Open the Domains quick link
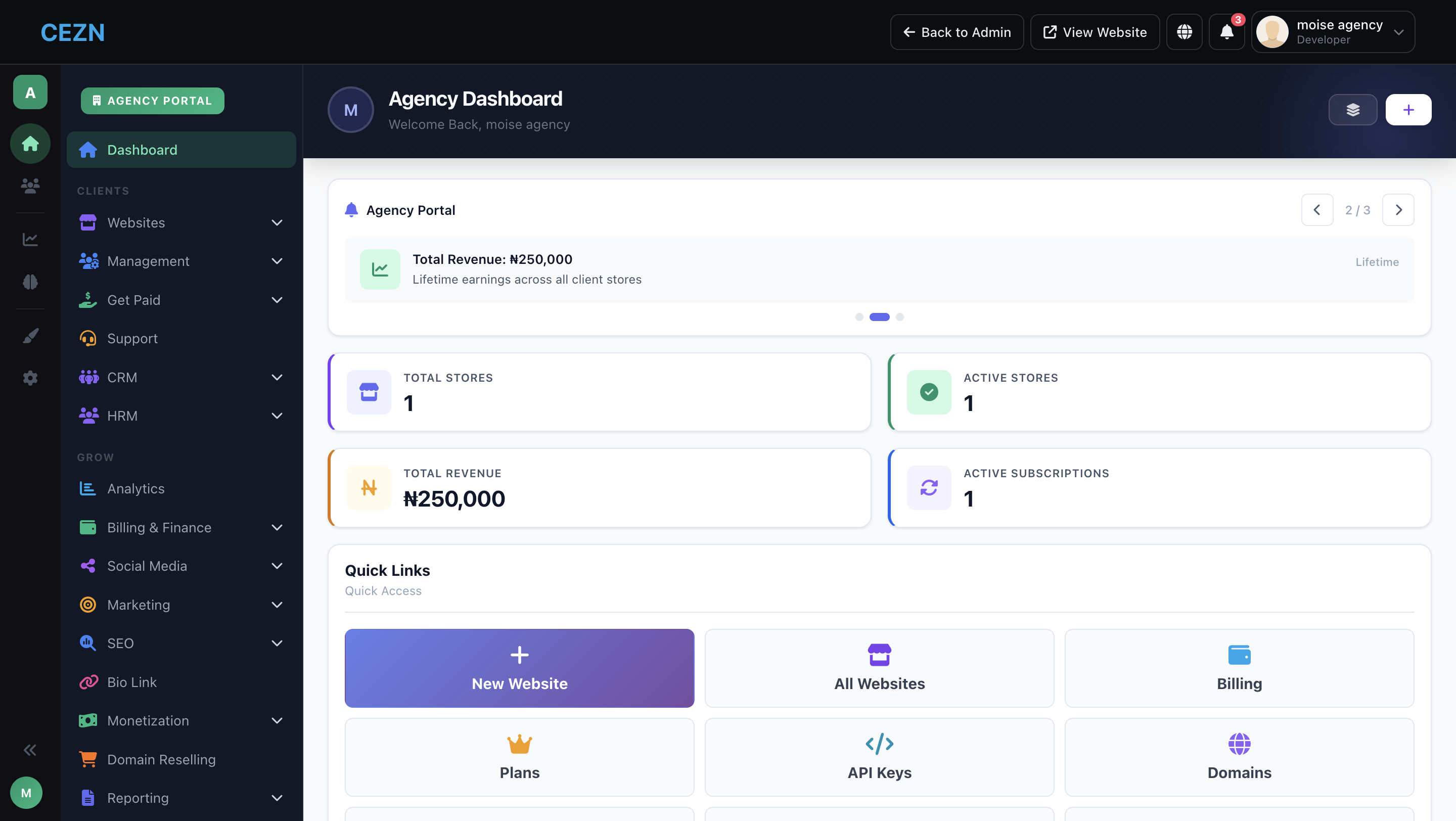The height and width of the screenshot is (821, 1456). 1239,757
